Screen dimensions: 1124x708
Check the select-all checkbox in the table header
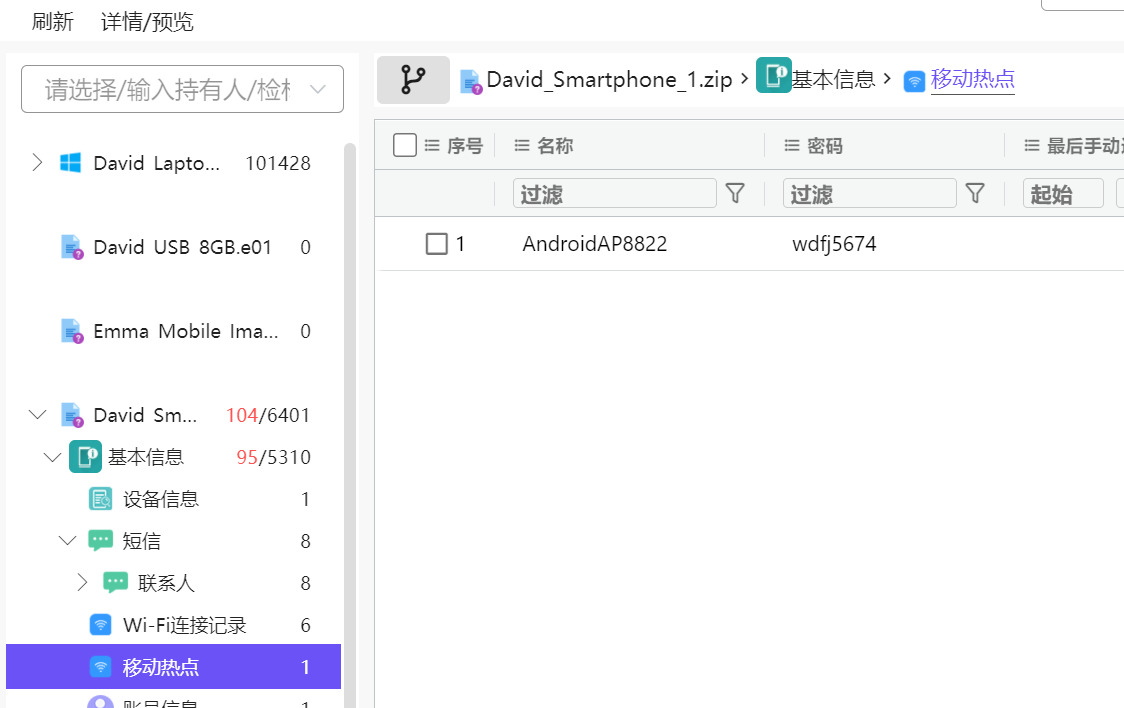404,144
